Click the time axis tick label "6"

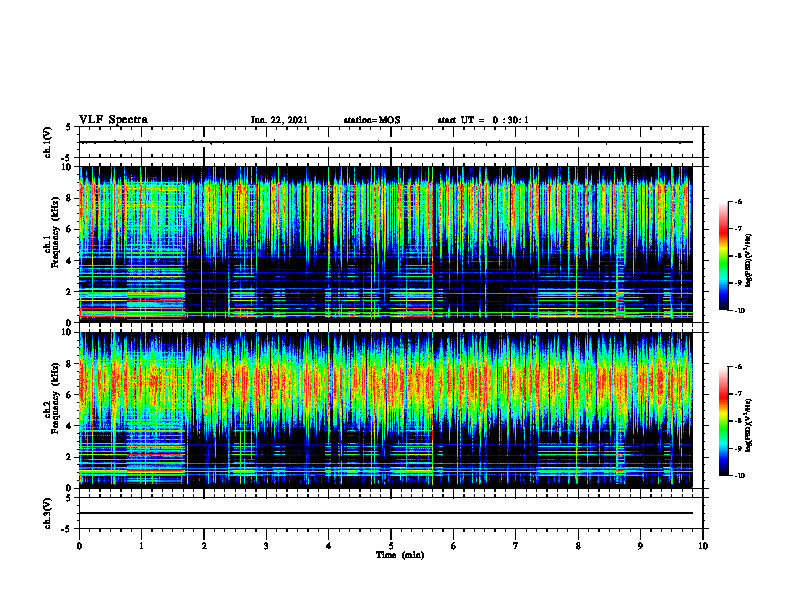(x=454, y=546)
